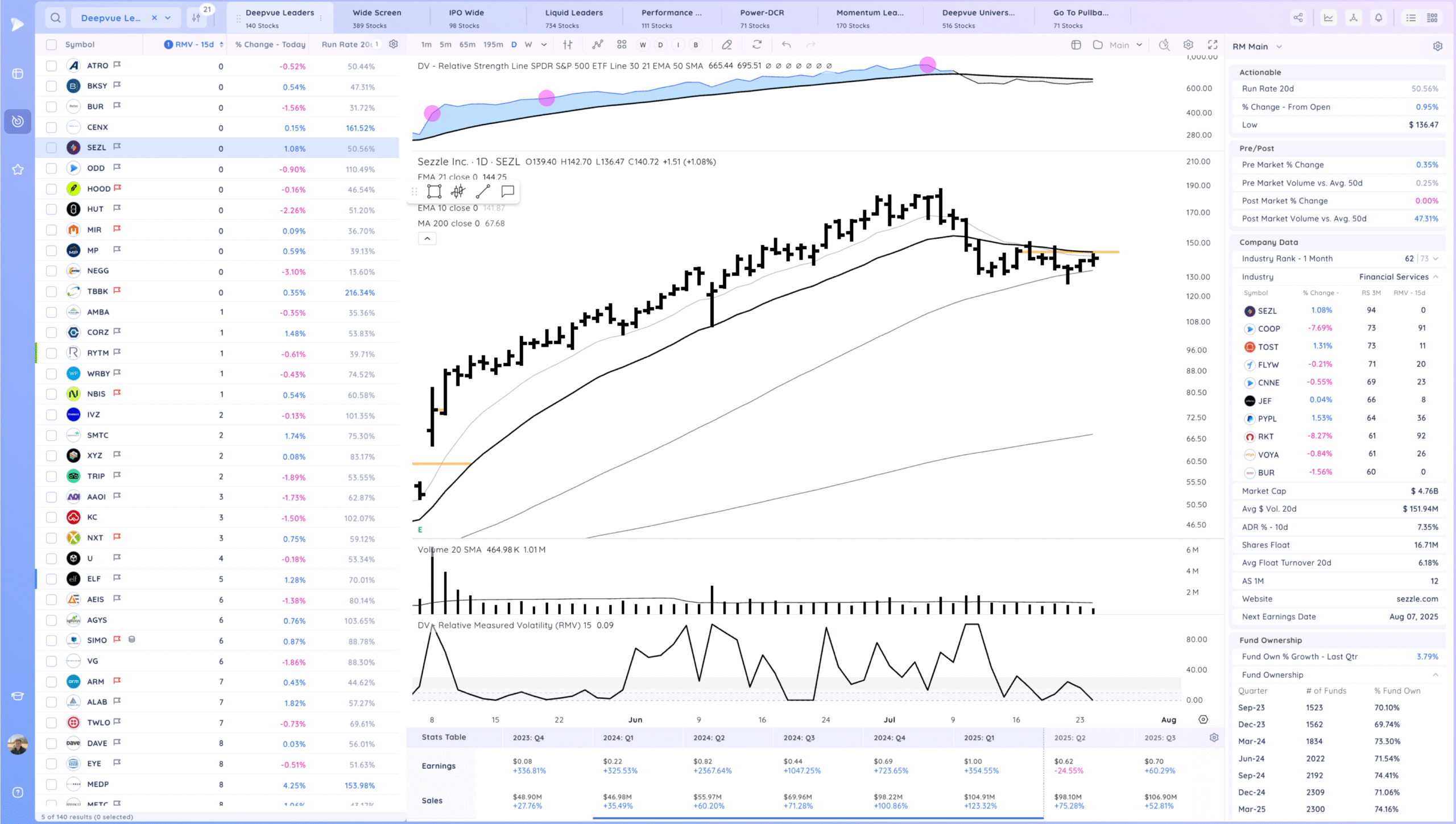The width and height of the screenshot is (1456, 824).
Task: Open the sezzle.com website link
Action: coord(1417,599)
